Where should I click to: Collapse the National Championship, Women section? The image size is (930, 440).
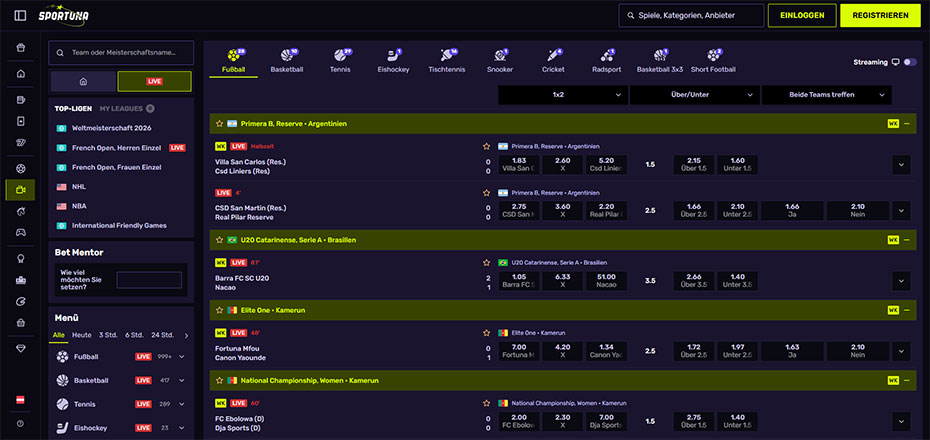coord(906,380)
